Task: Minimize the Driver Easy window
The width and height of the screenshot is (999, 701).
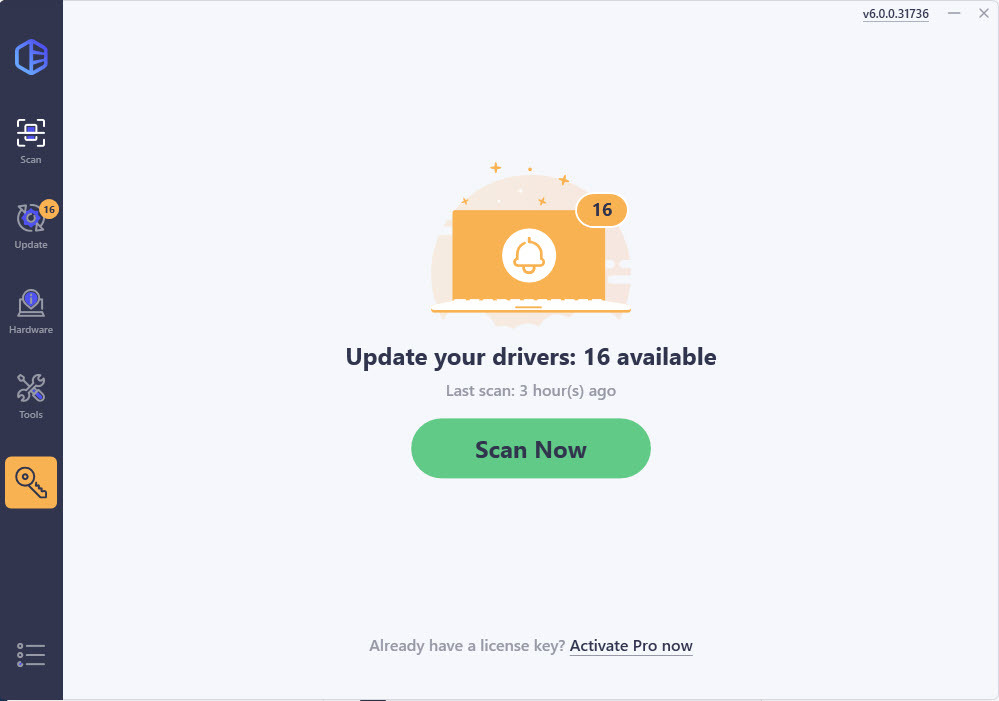Action: pyautogui.click(x=954, y=13)
